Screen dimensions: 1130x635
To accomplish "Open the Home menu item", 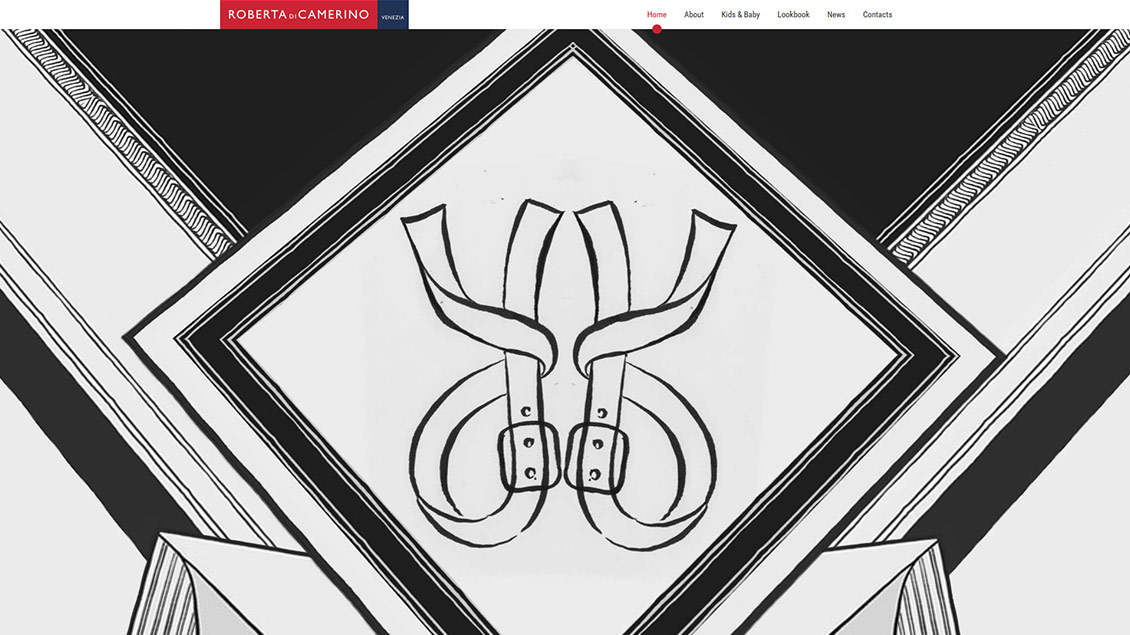I will pos(657,14).
